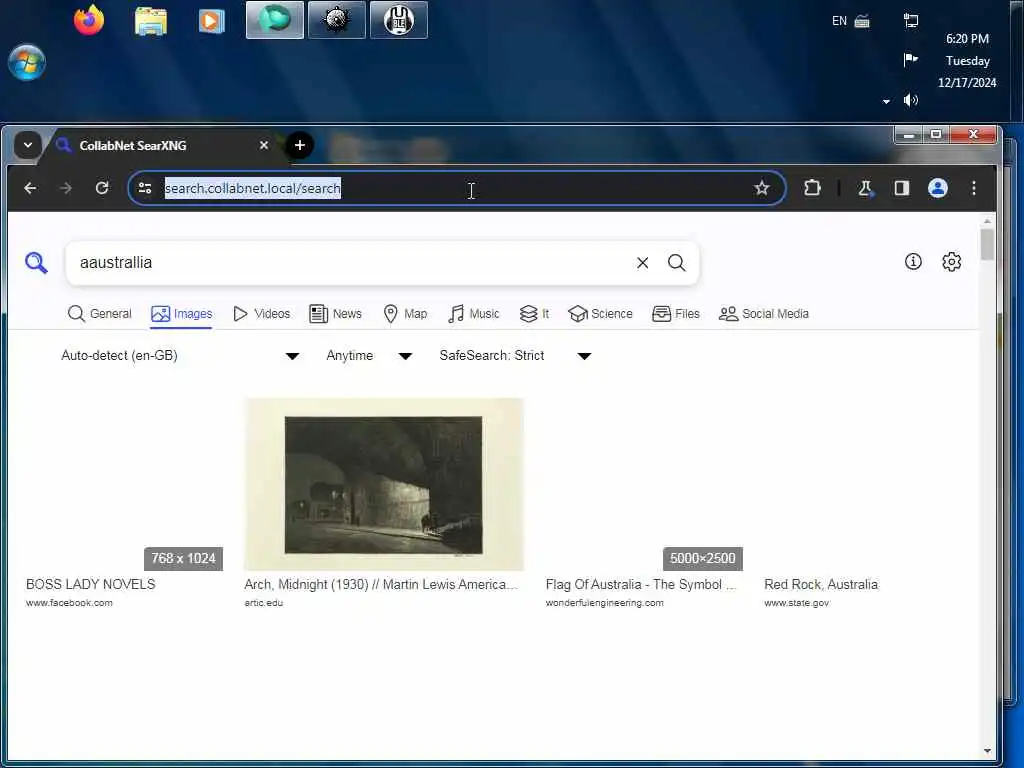Launch the media player taskbar icon
Image resolution: width=1024 pixels, height=768 pixels.
[x=212, y=21]
